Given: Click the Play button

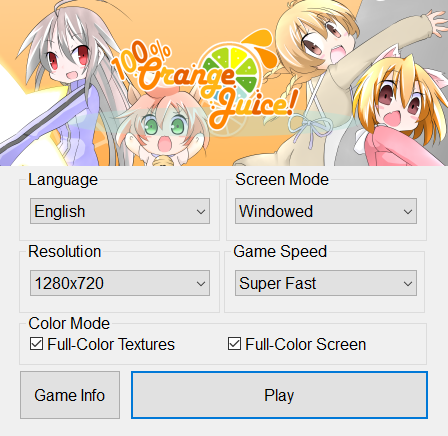Looking at the screenshot, I should [x=279, y=395].
